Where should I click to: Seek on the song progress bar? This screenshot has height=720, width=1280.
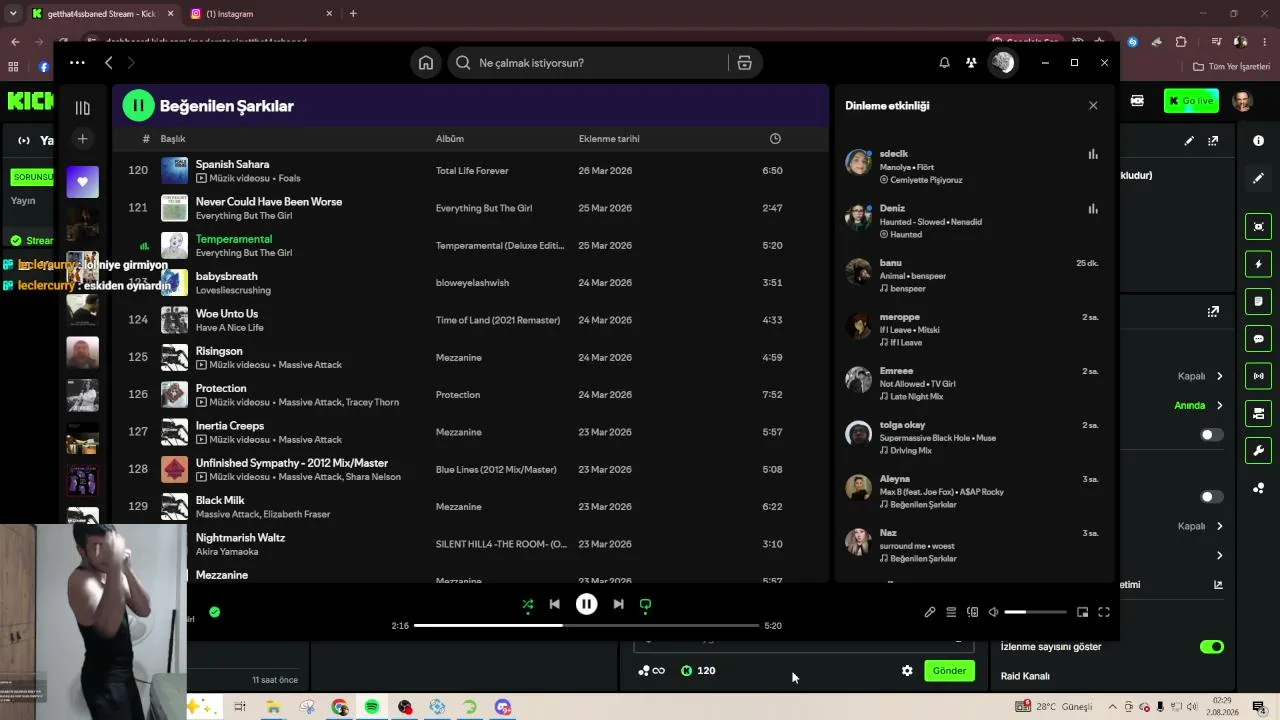[587, 625]
